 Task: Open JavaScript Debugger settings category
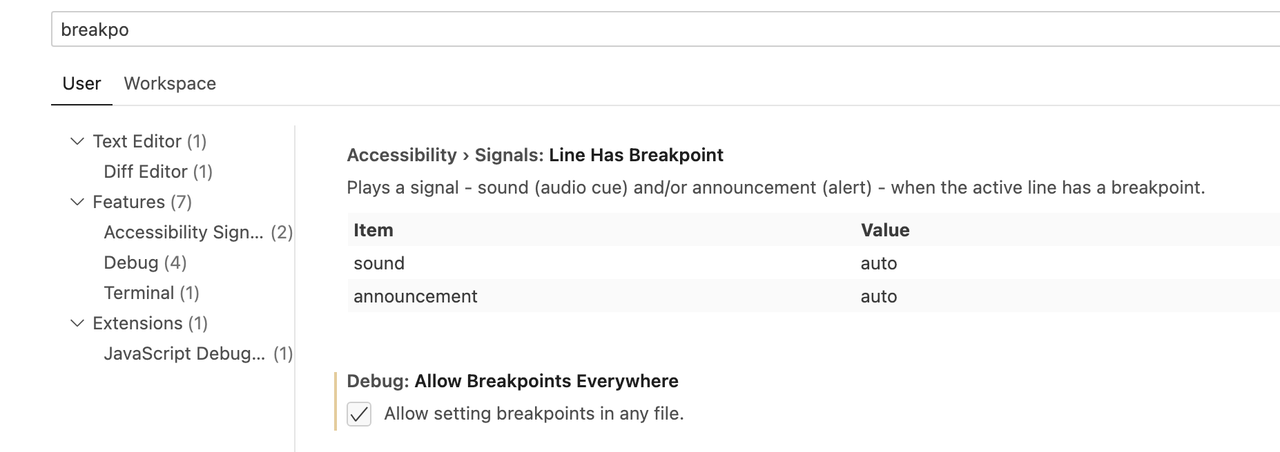(x=184, y=354)
